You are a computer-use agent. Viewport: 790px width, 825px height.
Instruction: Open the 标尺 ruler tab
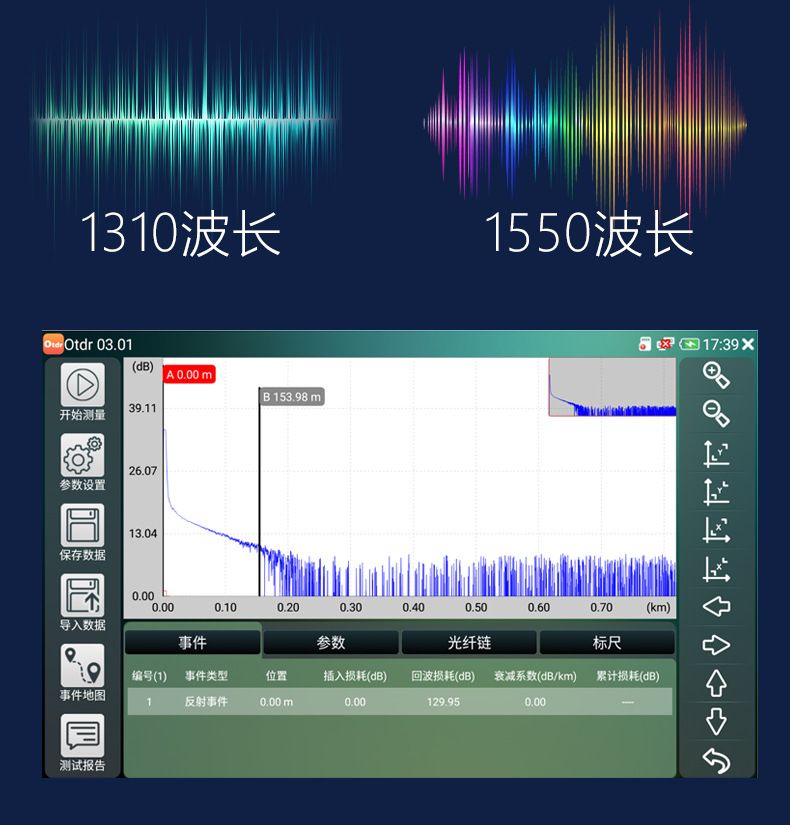[x=607, y=643]
